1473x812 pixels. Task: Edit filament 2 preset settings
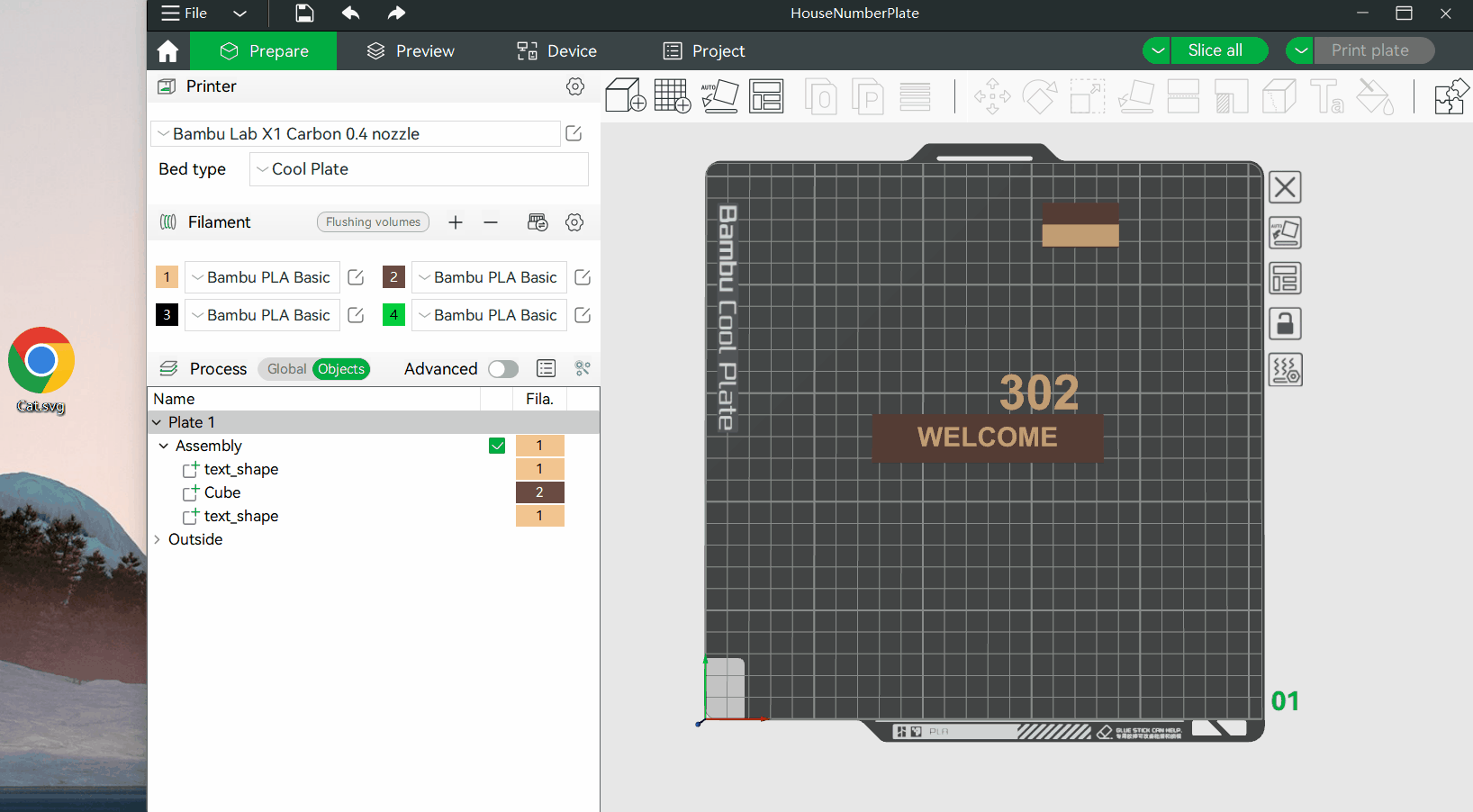(x=583, y=277)
